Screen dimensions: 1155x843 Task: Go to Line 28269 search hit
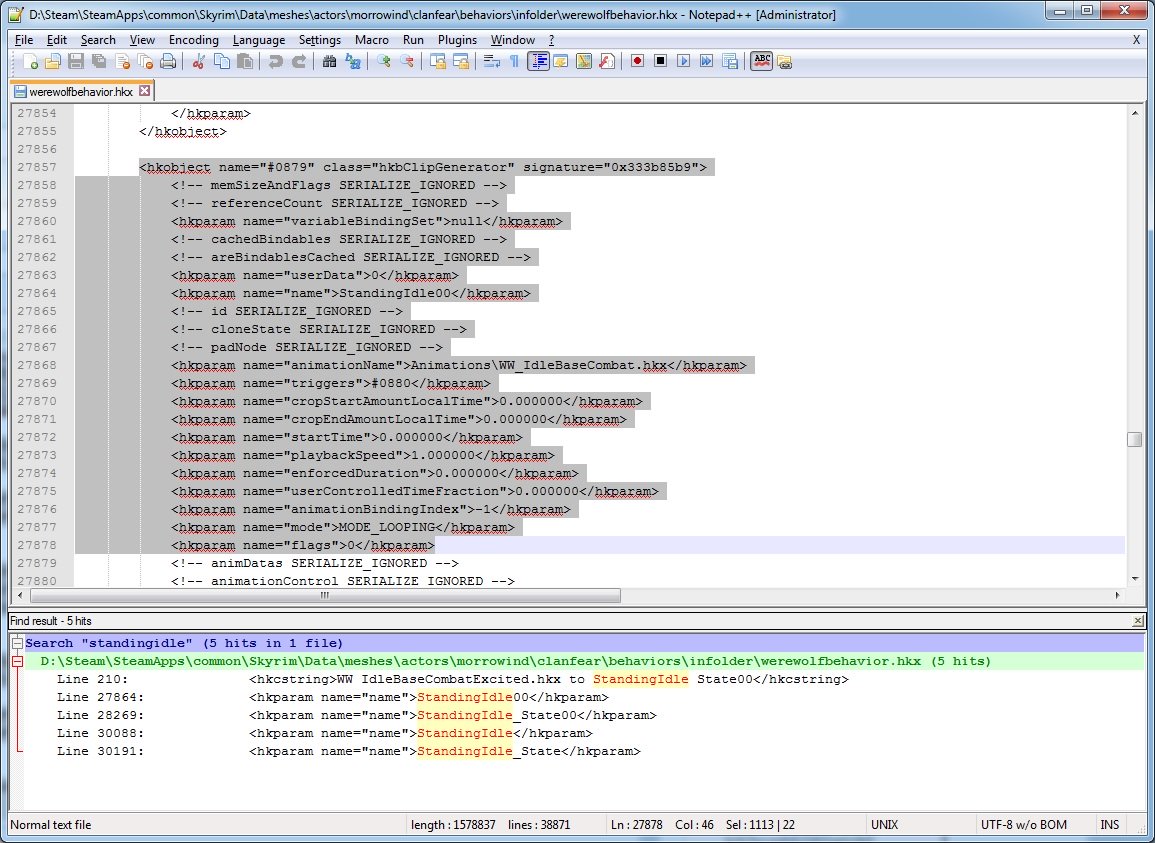click(584, 716)
